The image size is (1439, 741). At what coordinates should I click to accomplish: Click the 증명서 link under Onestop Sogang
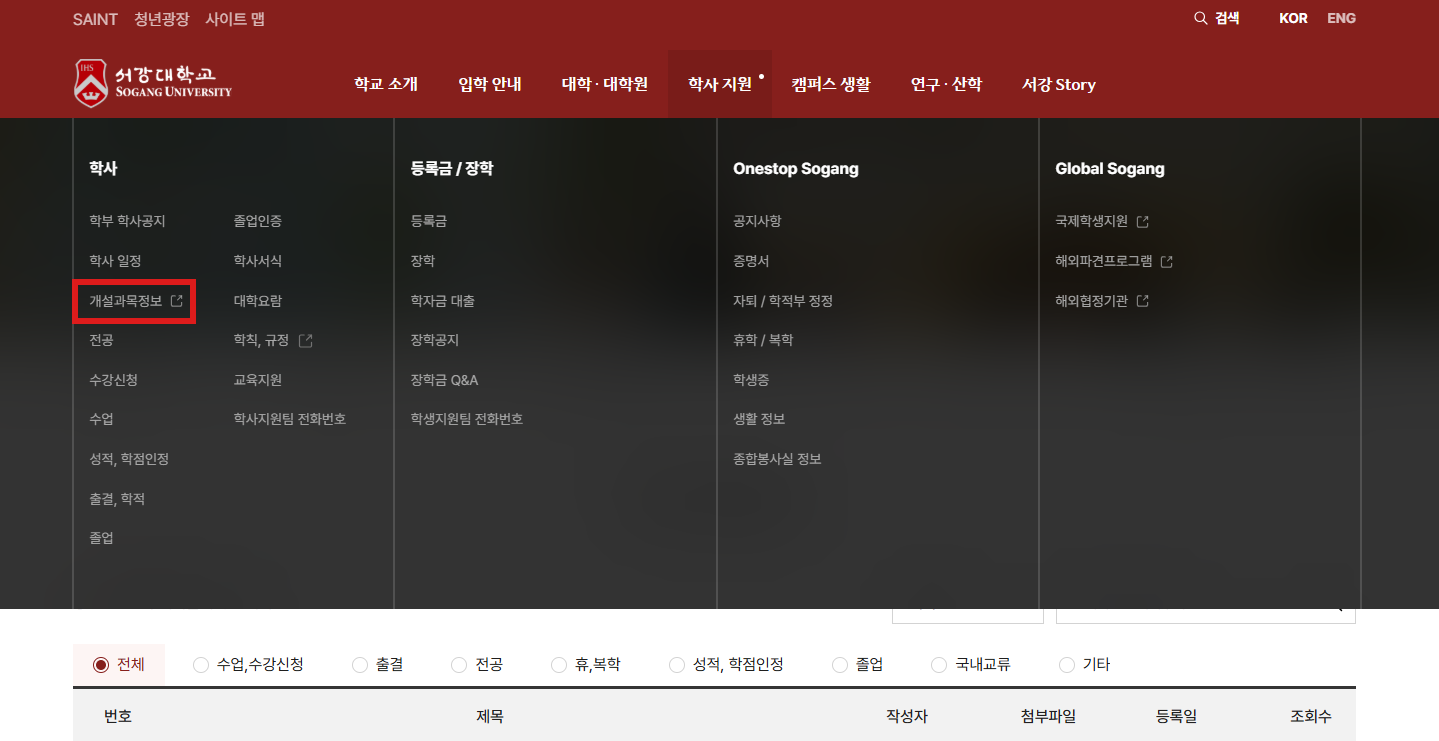pos(751,261)
